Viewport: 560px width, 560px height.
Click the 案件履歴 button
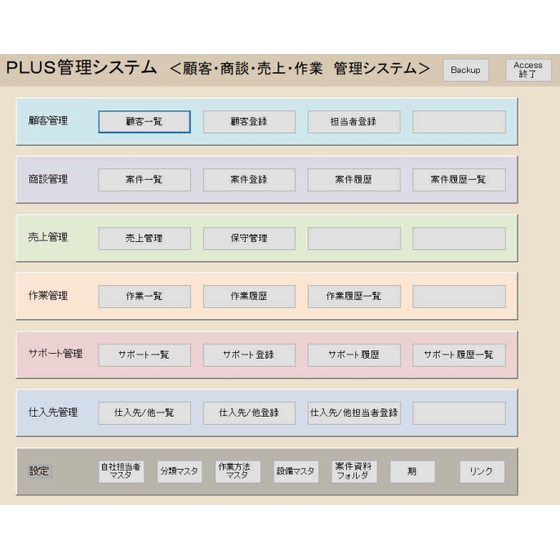coord(354,180)
